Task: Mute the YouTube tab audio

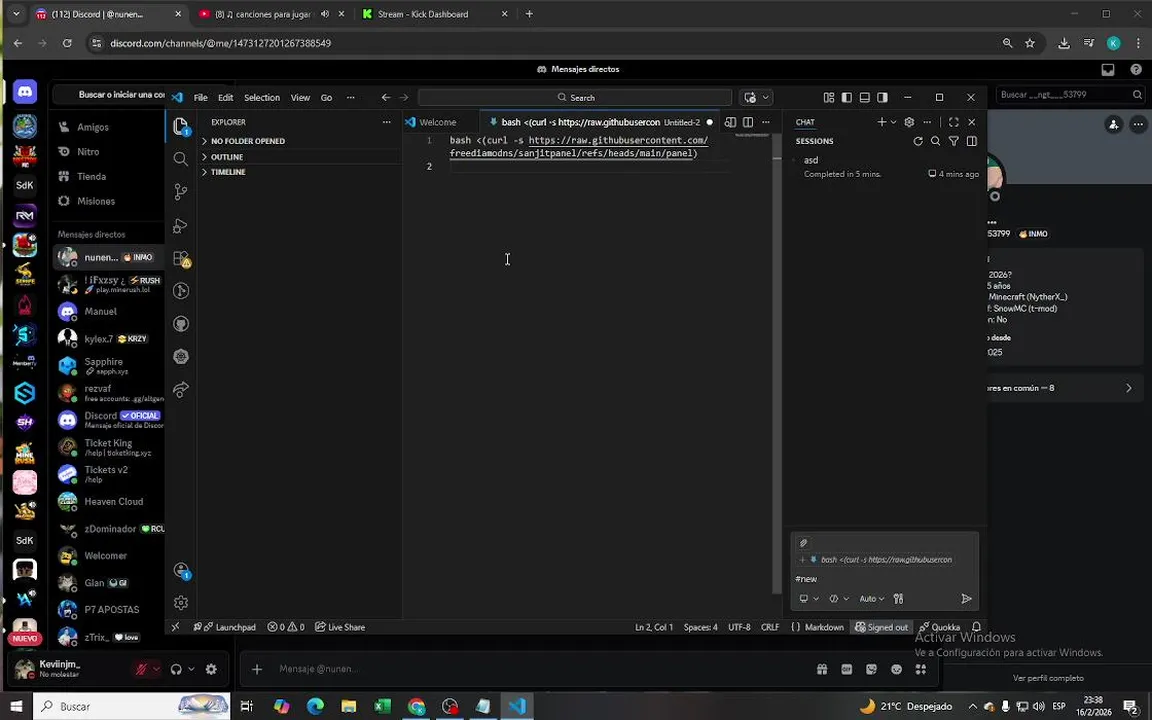Action: coord(325,14)
